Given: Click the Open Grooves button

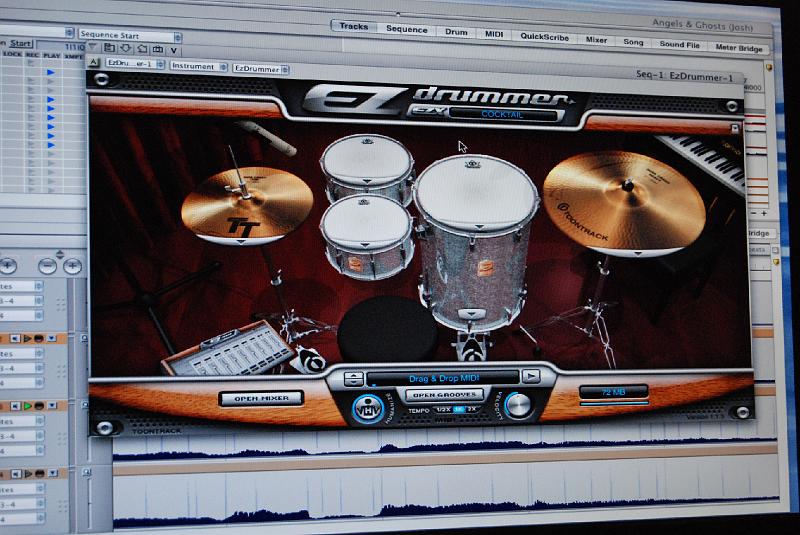Looking at the screenshot, I should click(x=444, y=394).
